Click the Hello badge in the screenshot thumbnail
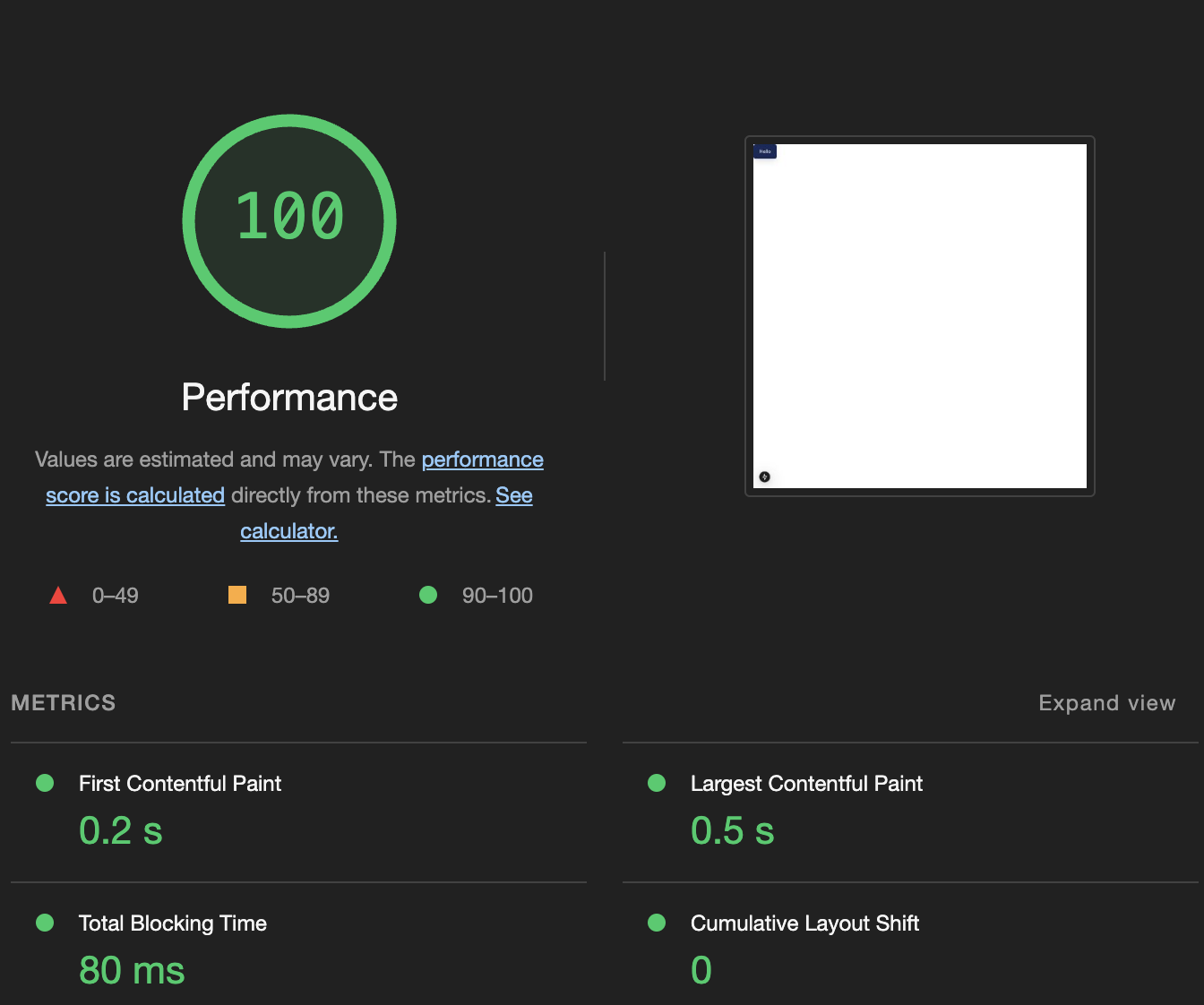 765,151
